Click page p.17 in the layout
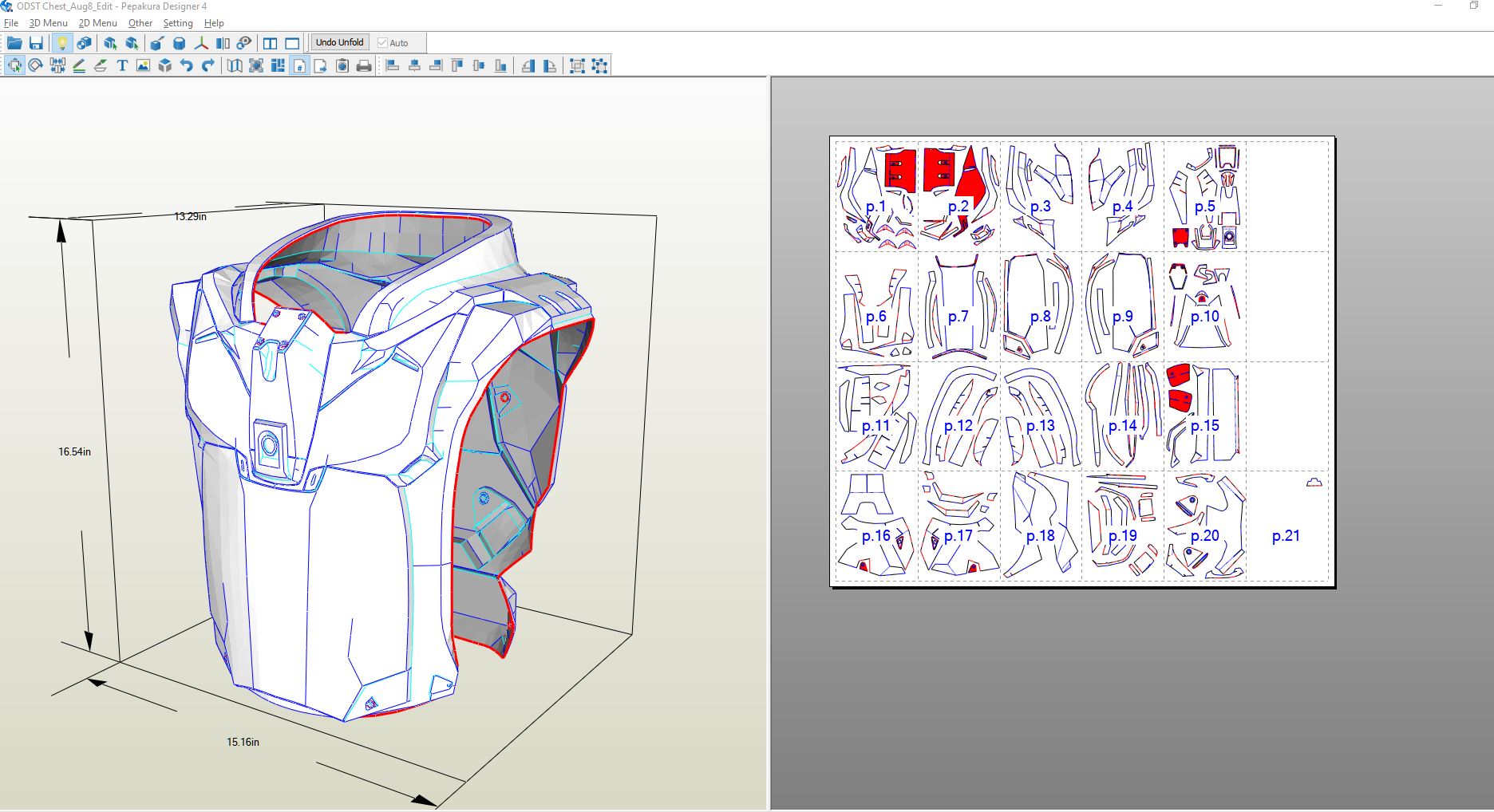This screenshot has width=1494, height=812. coord(958,526)
